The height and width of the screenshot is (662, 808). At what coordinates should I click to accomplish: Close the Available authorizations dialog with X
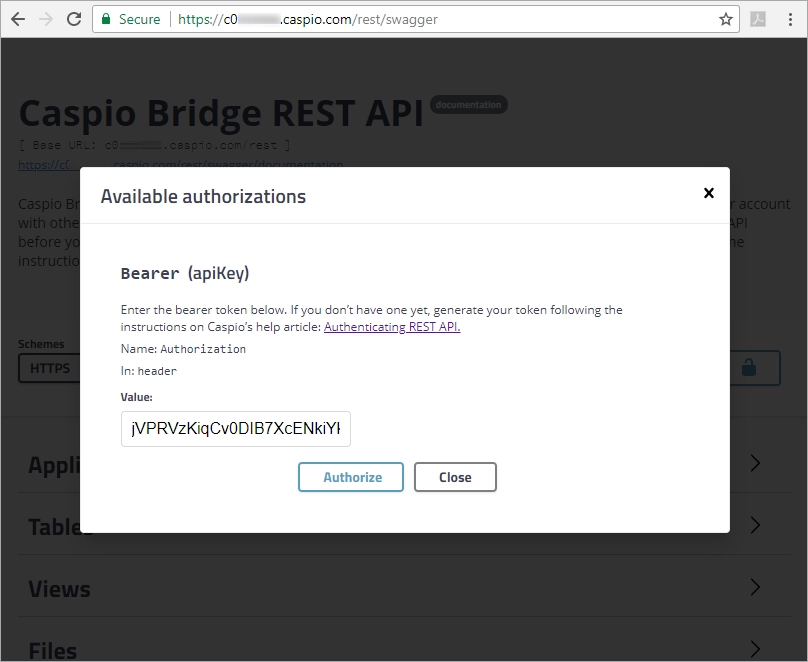click(x=709, y=193)
